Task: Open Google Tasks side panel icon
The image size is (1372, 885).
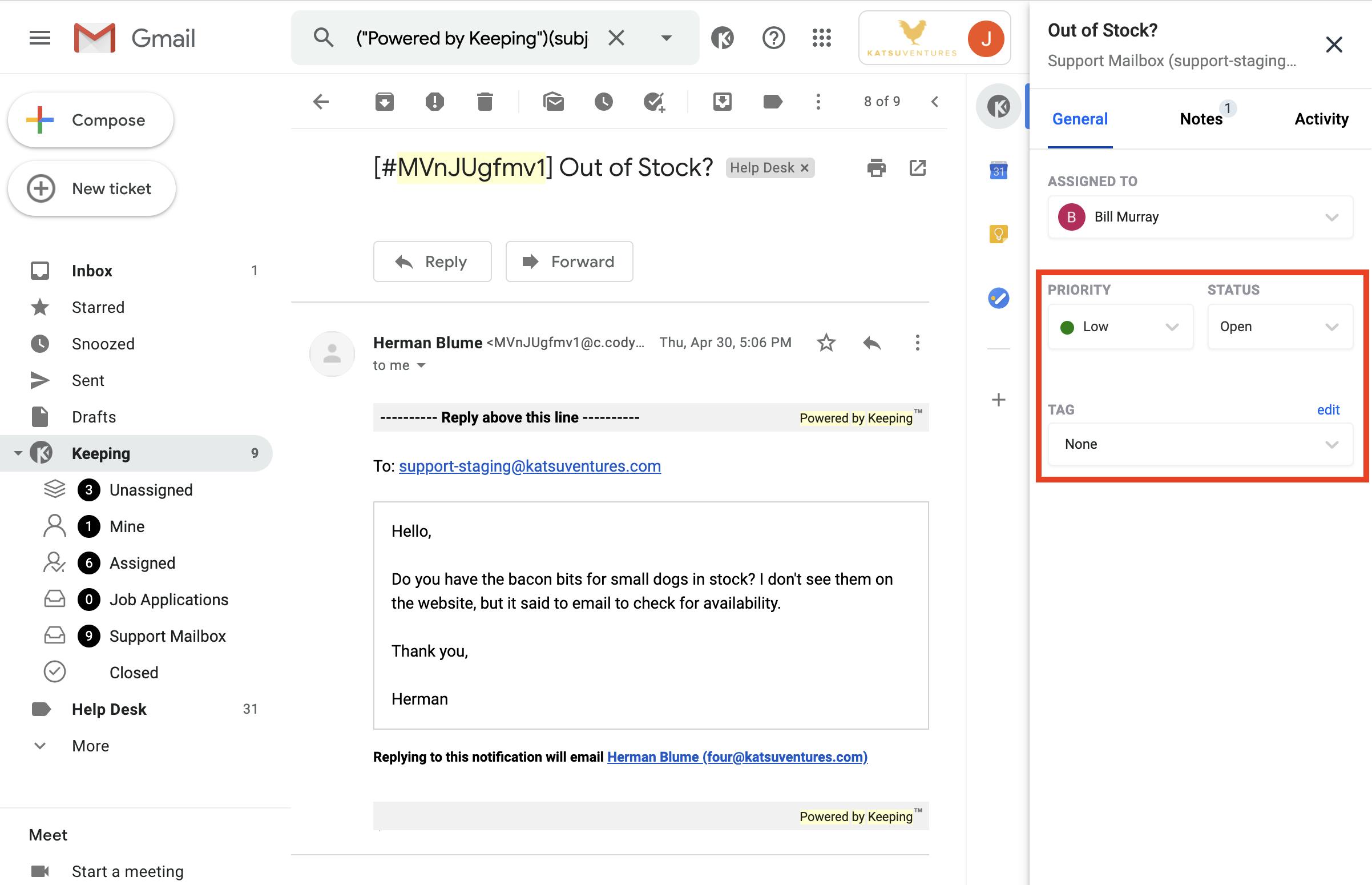Action: point(999,298)
